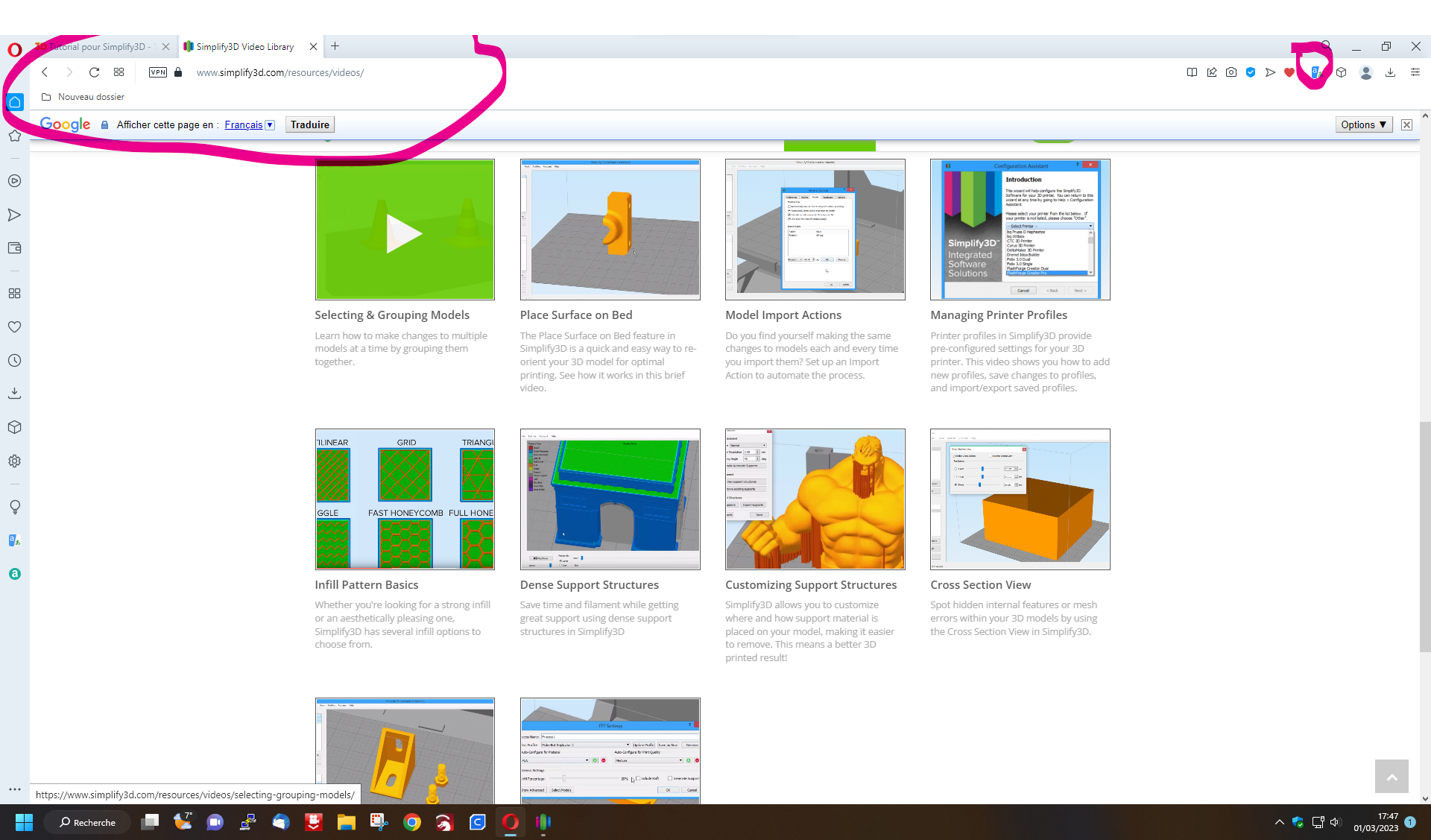The height and width of the screenshot is (840, 1431).
Task: Open sidebar three-dots more menu
Action: [x=14, y=789]
